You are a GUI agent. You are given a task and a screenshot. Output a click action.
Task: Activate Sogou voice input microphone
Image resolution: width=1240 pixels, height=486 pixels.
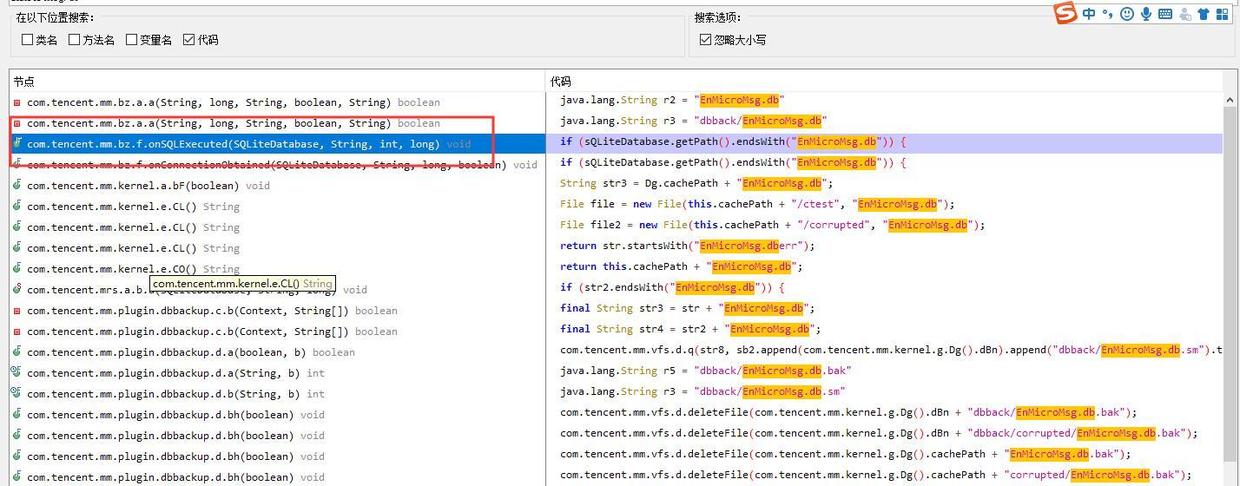[1146, 14]
